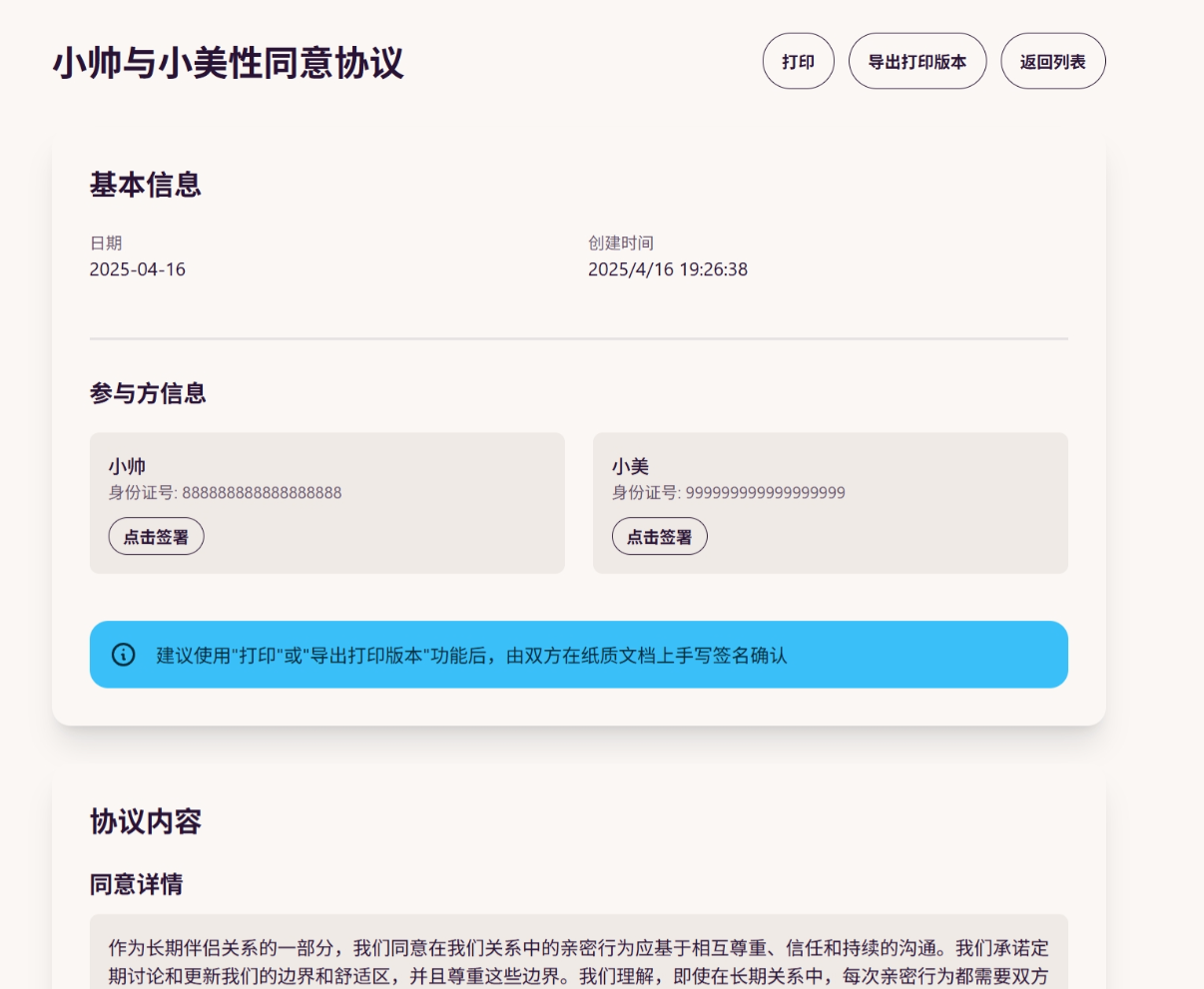Screen dimensions: 1204x989
Task: Click 点击签署 under 小帅
Action: [x=156, y=537]
